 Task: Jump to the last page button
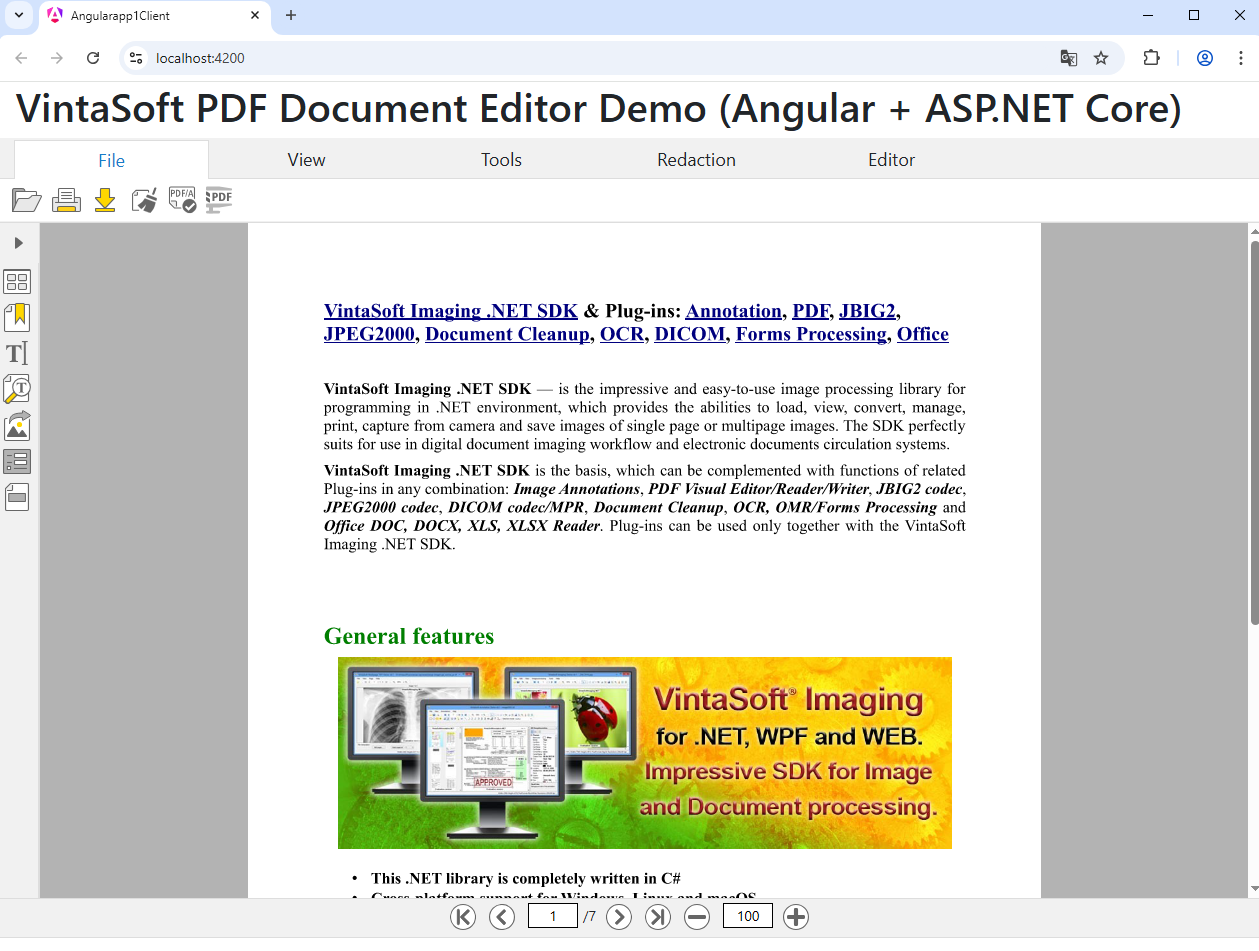[x=658, y=916]
